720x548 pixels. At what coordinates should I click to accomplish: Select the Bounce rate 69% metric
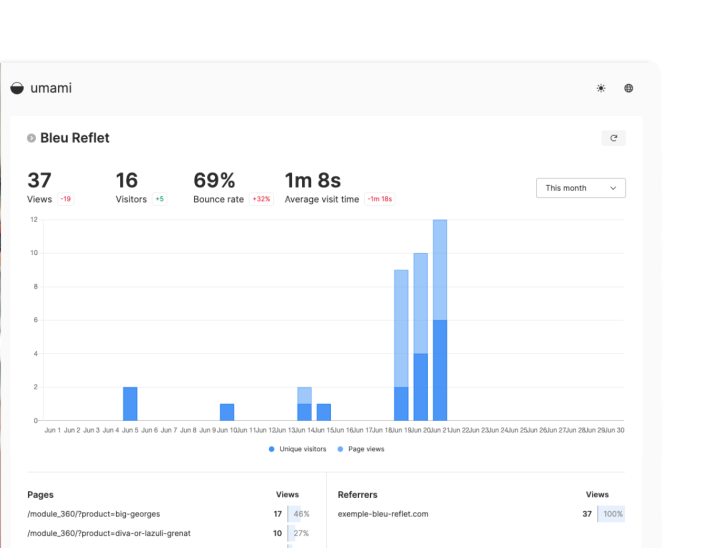(215, 181)
